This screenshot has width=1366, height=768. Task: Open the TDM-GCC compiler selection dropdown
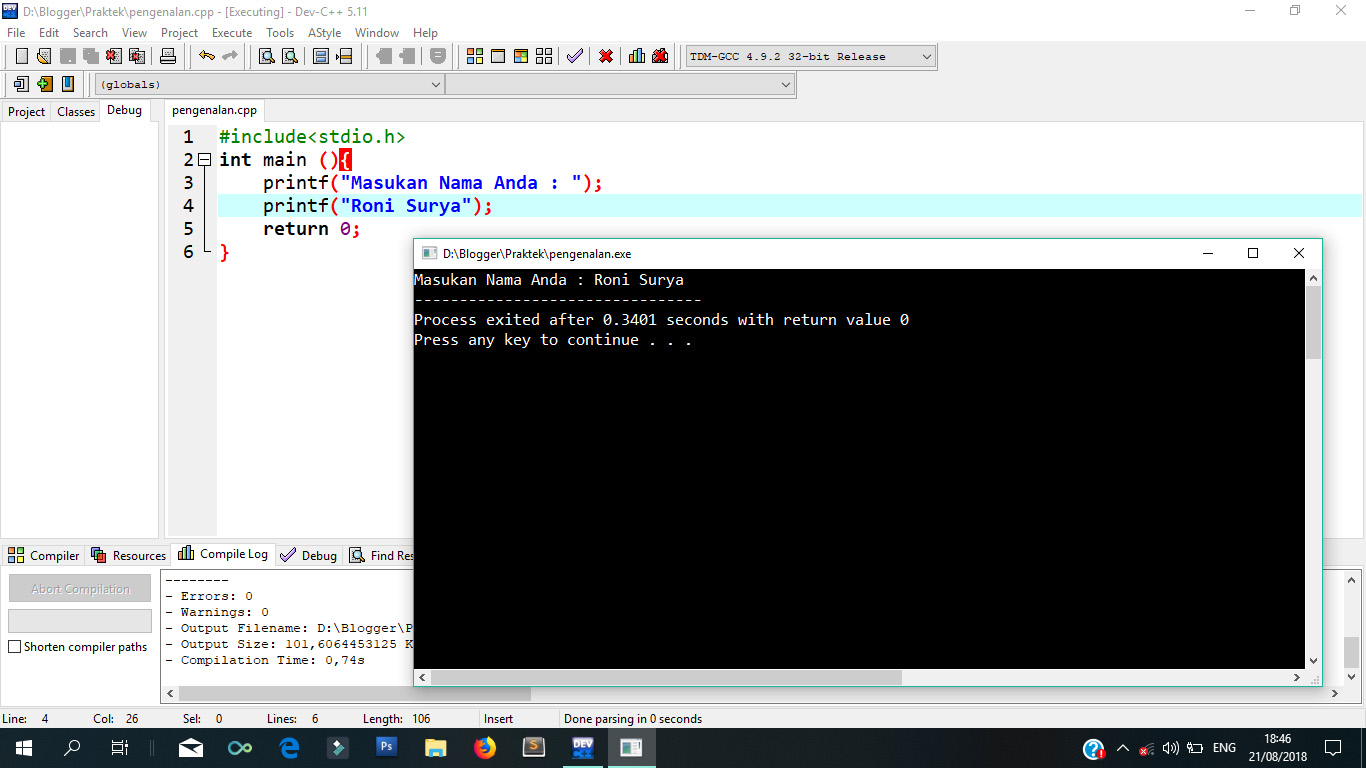[927, 56]
